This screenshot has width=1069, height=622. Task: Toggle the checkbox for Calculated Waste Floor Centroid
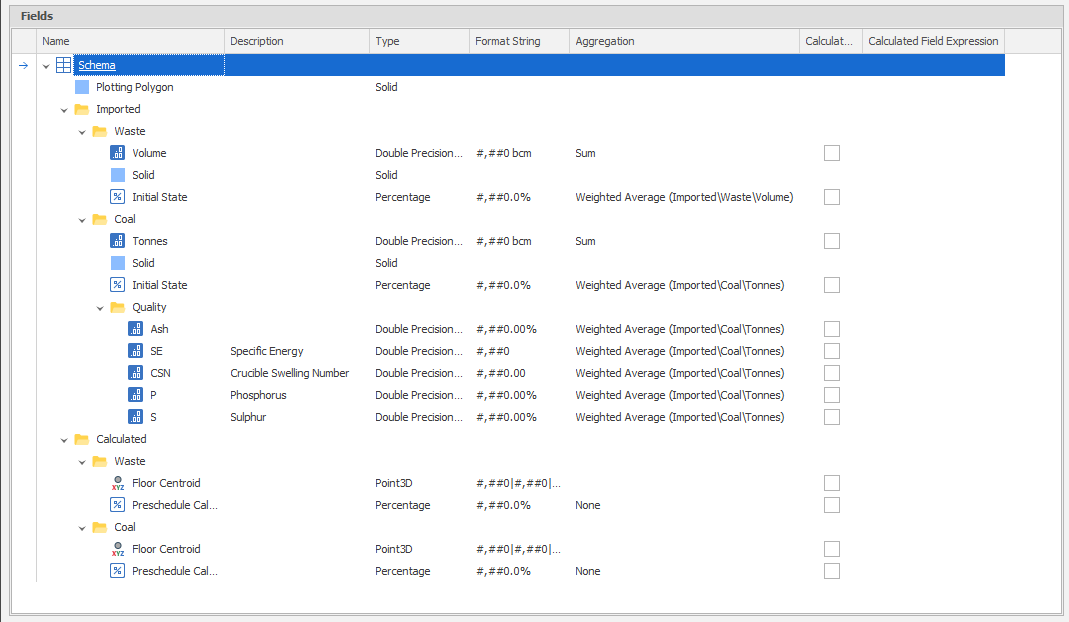click(832, 483)
